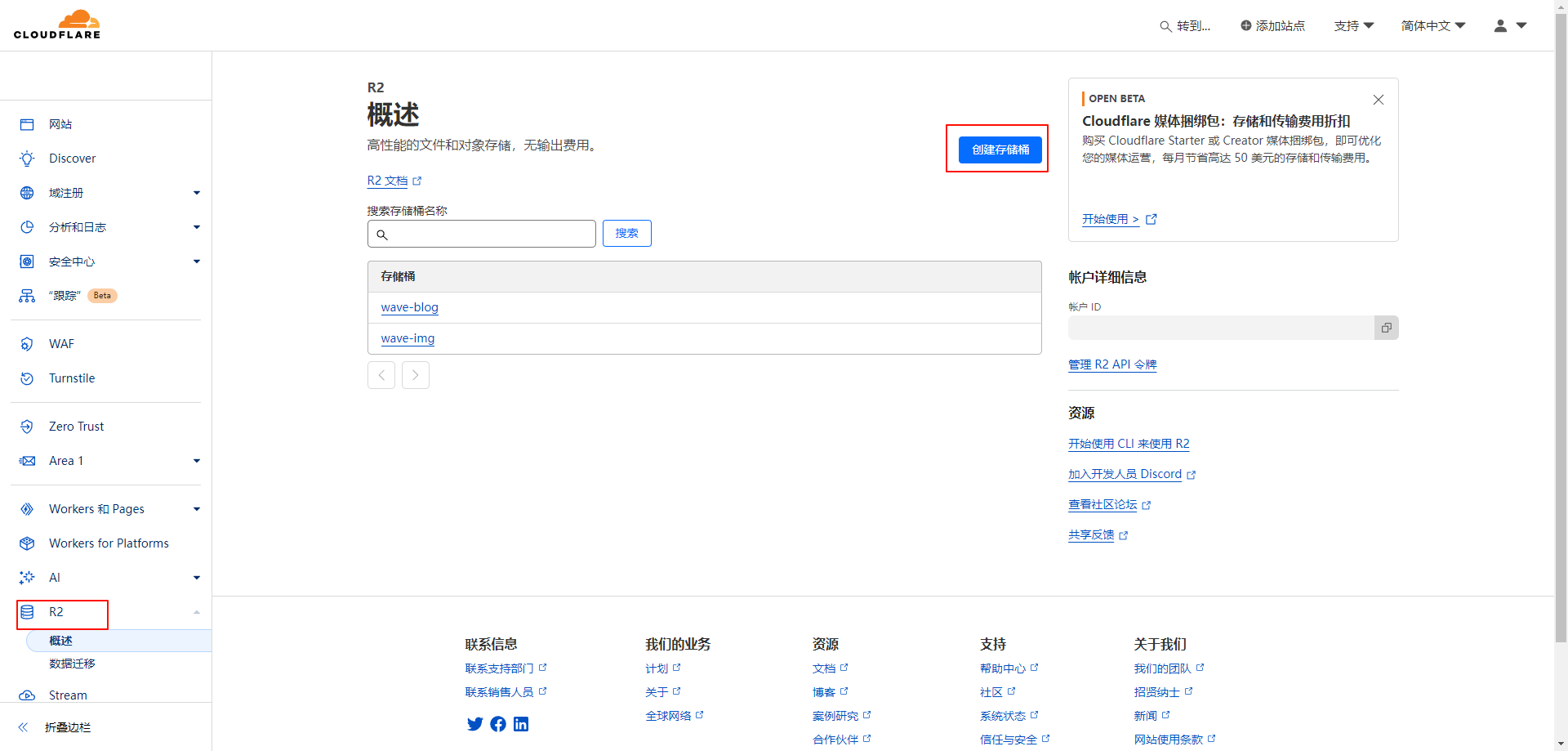Click the 管理 R2 API 令牌 link
The image size is (1568, 751).
point(1112,364)
